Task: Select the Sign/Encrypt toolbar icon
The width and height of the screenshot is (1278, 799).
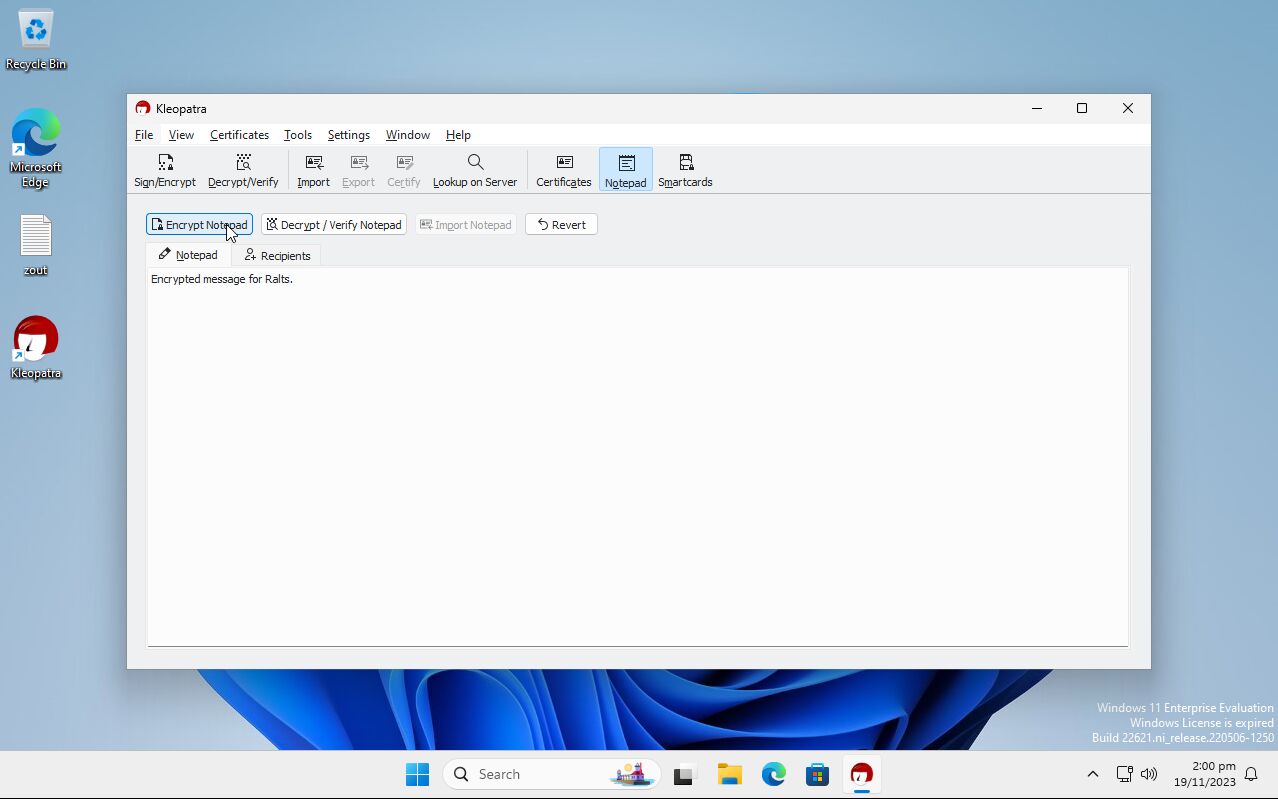Action: 164,169
